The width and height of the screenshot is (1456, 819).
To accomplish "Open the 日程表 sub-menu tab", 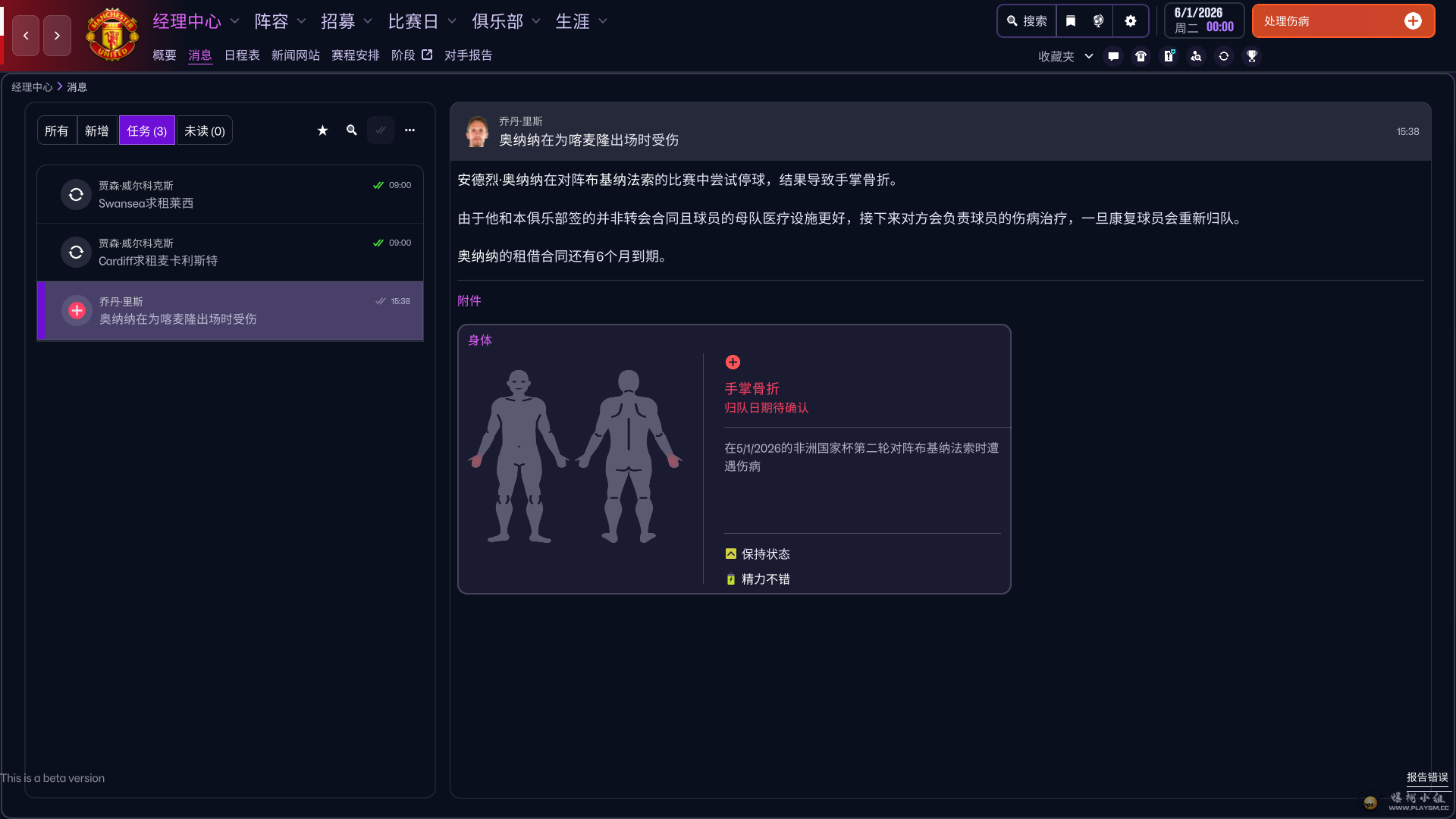I will point(242,55).
